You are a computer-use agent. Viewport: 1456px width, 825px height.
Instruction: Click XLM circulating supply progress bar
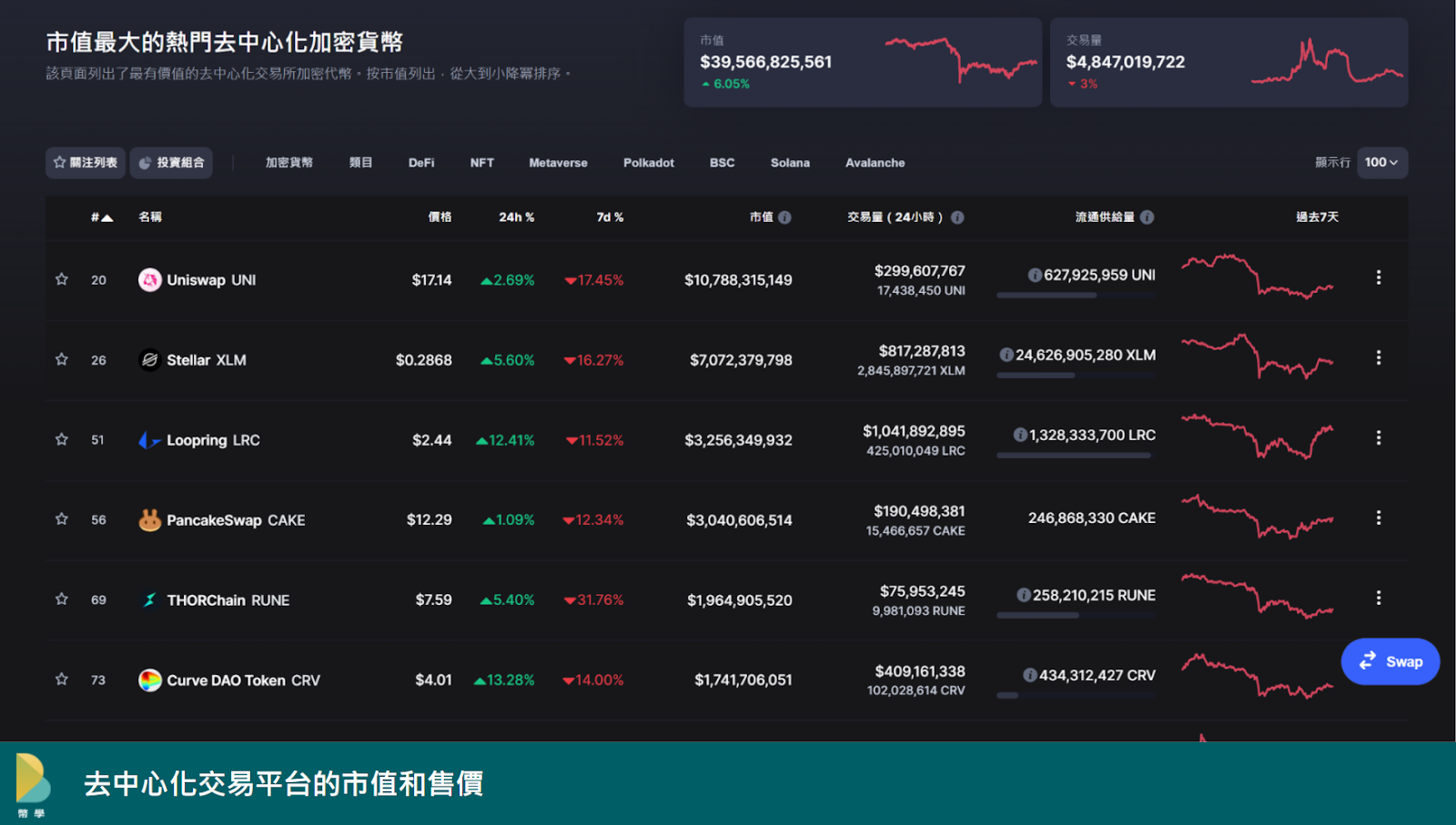click(1077, 375)
